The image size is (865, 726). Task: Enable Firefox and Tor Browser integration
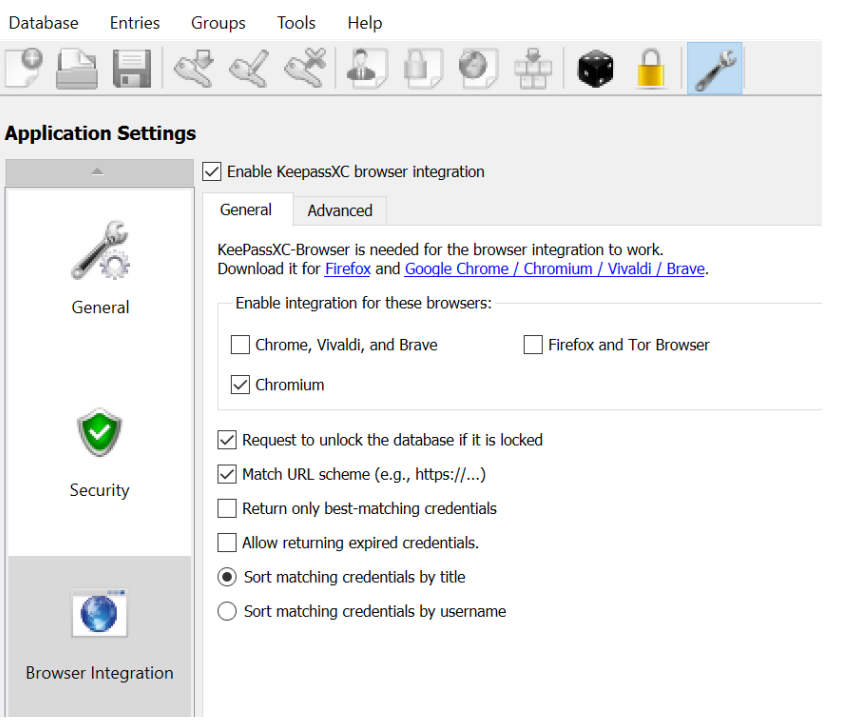pos(533,345)
